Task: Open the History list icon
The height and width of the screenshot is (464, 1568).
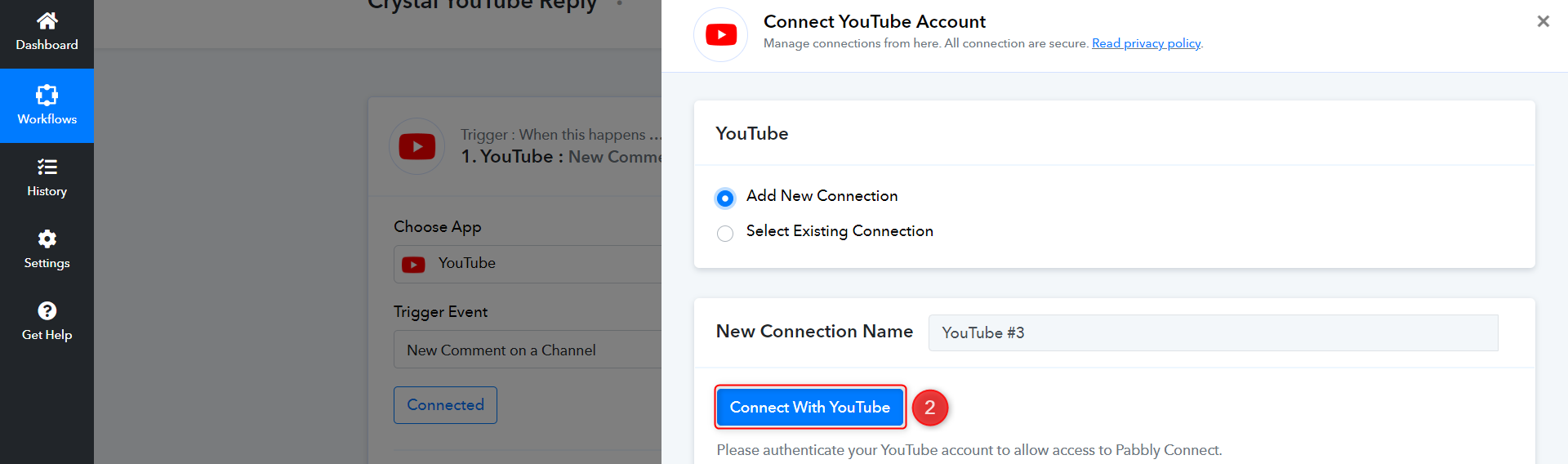Action: [x=47, y=167]
